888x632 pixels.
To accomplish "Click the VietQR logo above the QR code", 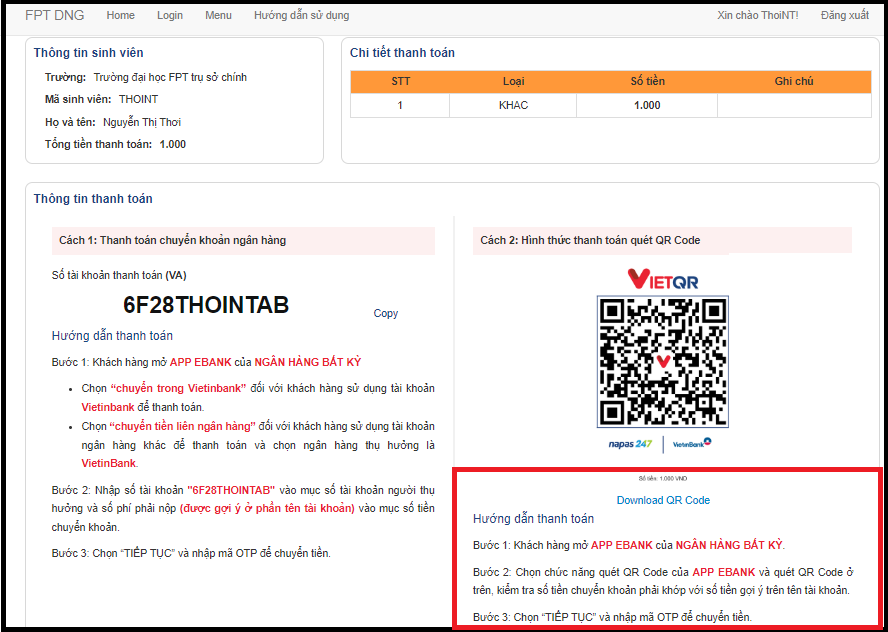I will [663, 279].
